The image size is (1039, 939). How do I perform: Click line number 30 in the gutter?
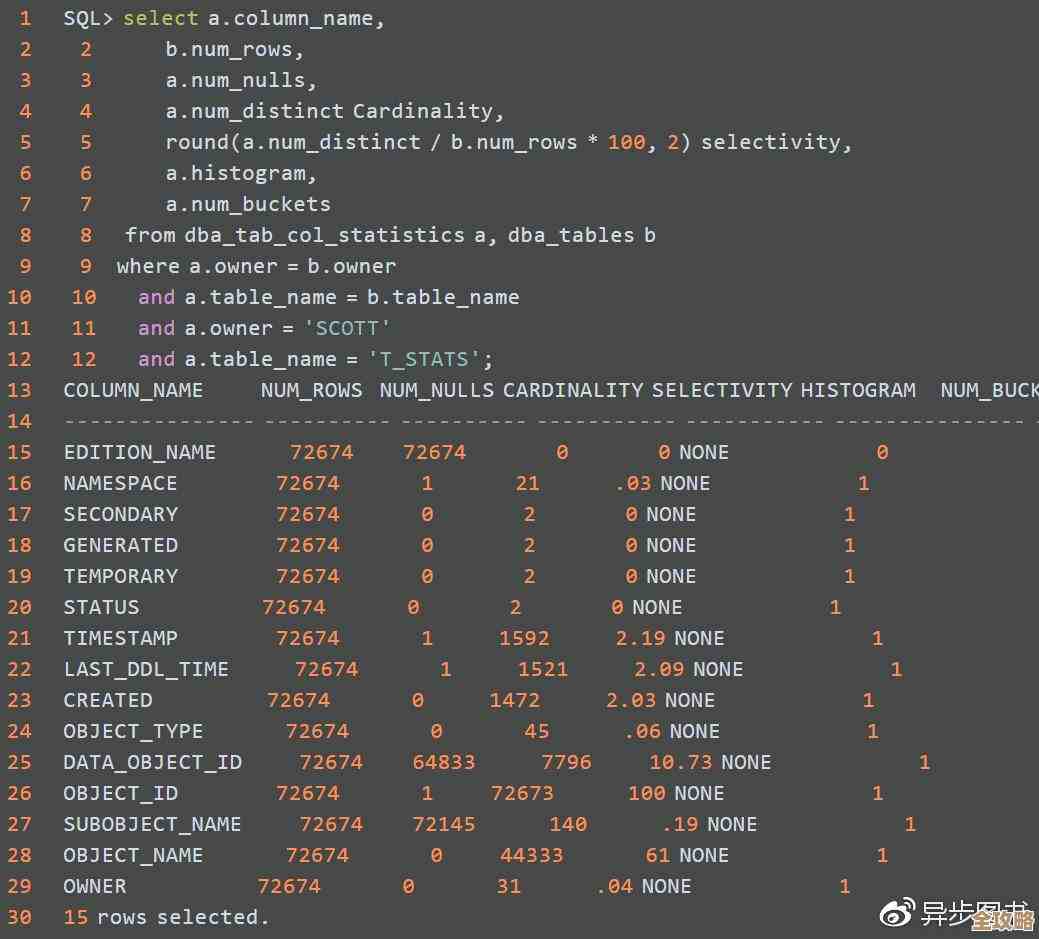(x=20, y=917)
